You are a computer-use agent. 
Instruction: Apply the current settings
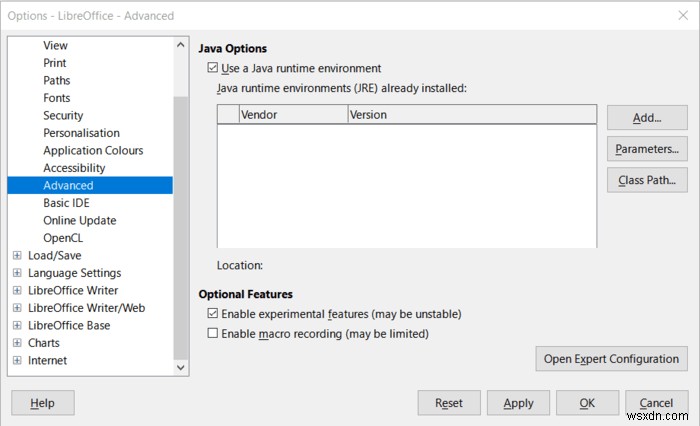[x=518, y=403]
